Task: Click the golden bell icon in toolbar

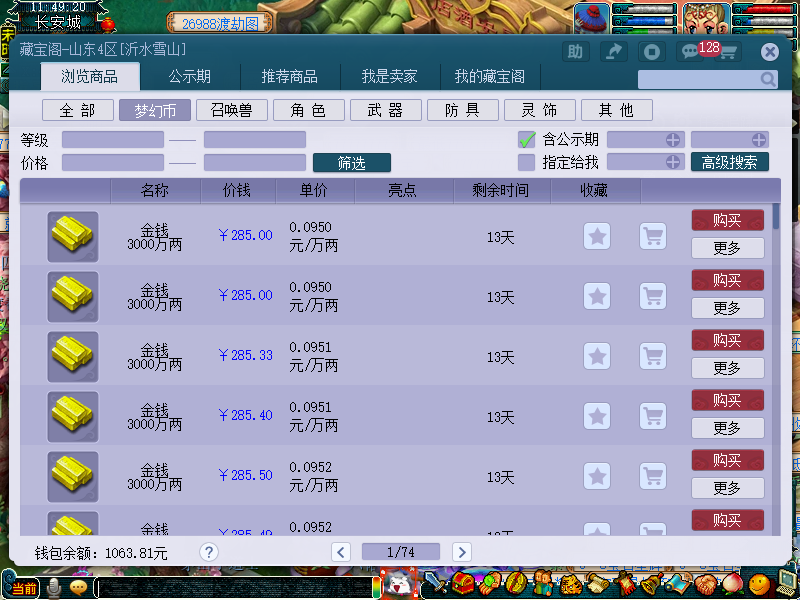Action: point(652,584)
